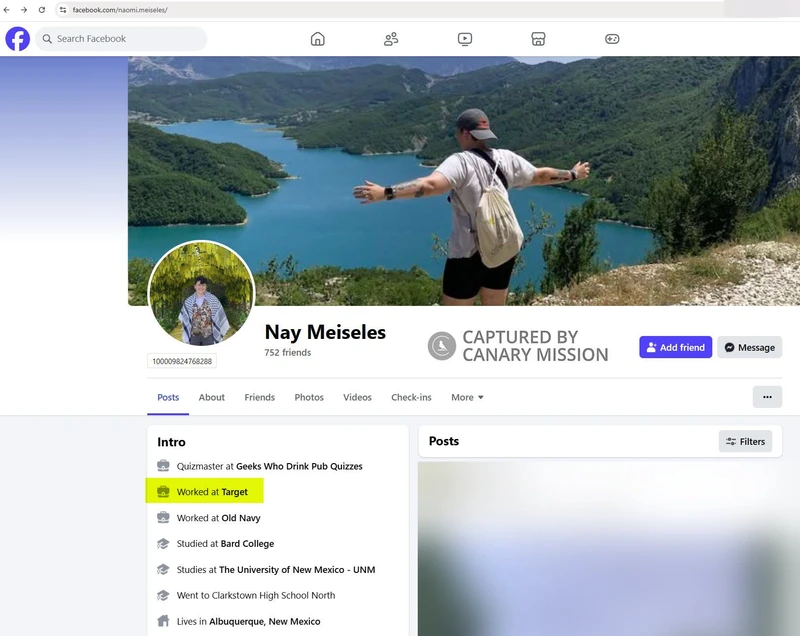800x636 pixels.
Task: Open The University of New Mexico - UNM link
Action: (297, 570)
